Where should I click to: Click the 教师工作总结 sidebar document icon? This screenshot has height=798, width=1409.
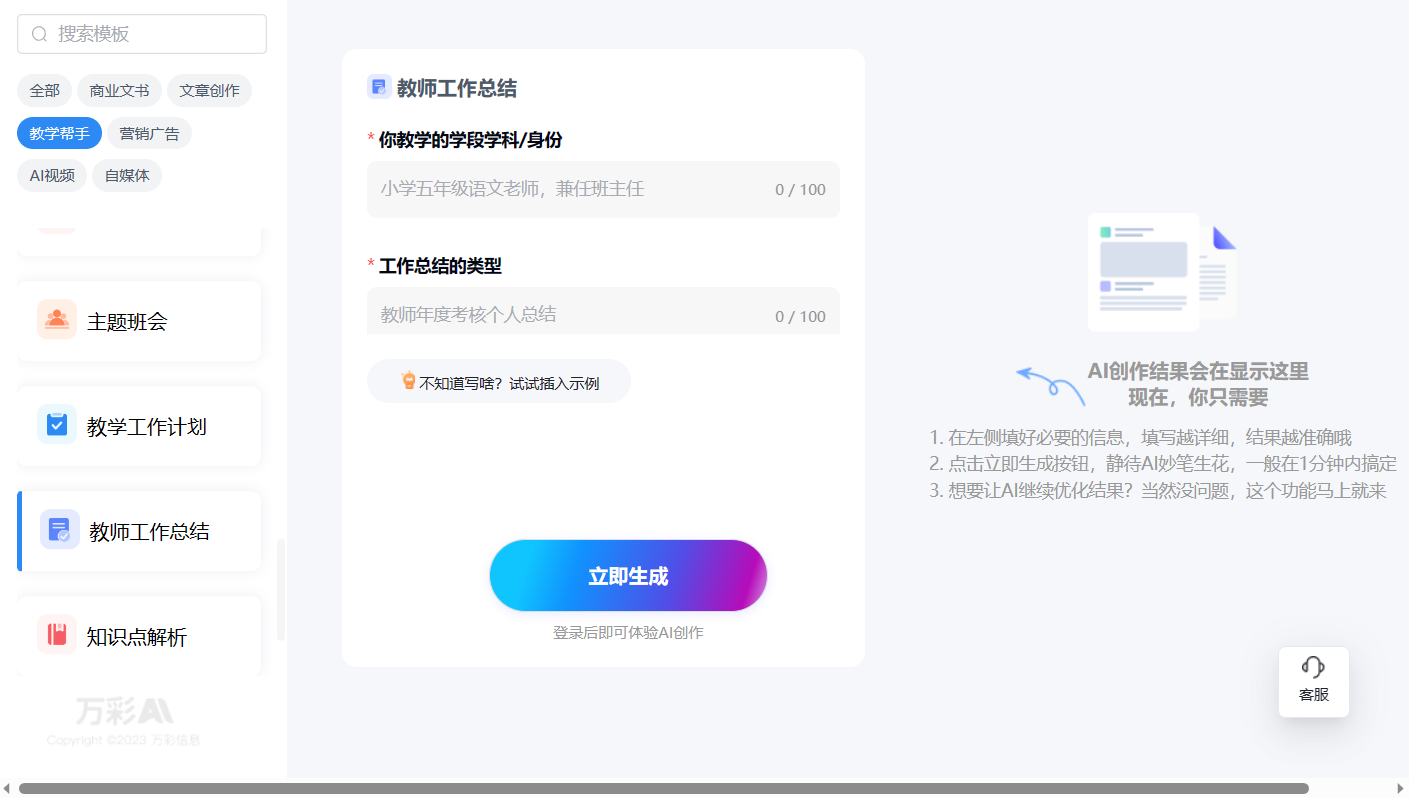(x=60, y=530)
